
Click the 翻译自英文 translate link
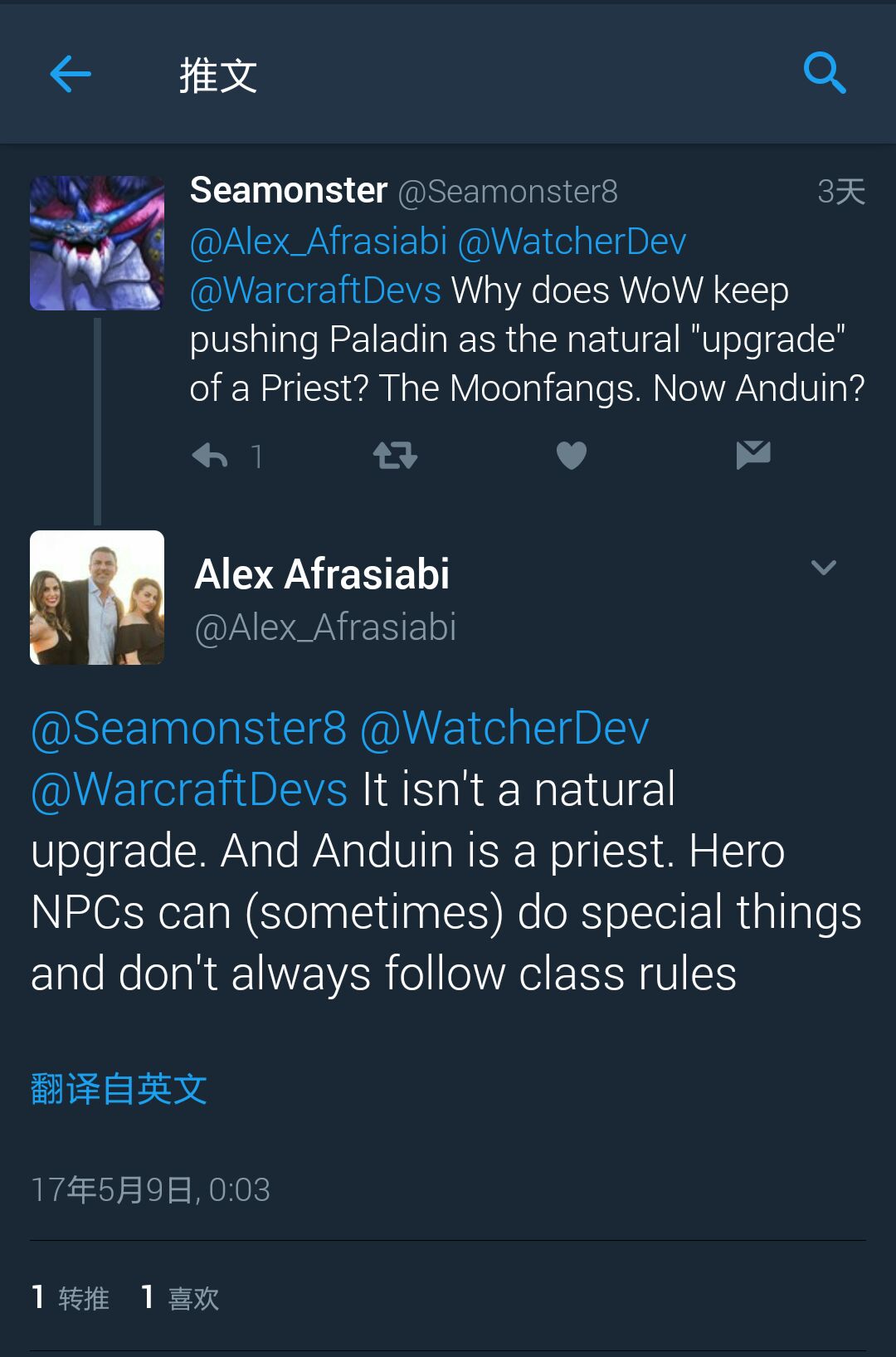click(x=119, y=1089)
